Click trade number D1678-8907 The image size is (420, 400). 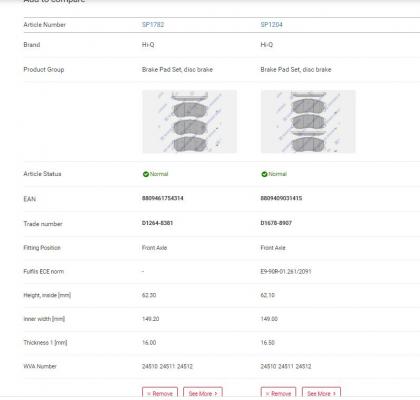(276, 223)
